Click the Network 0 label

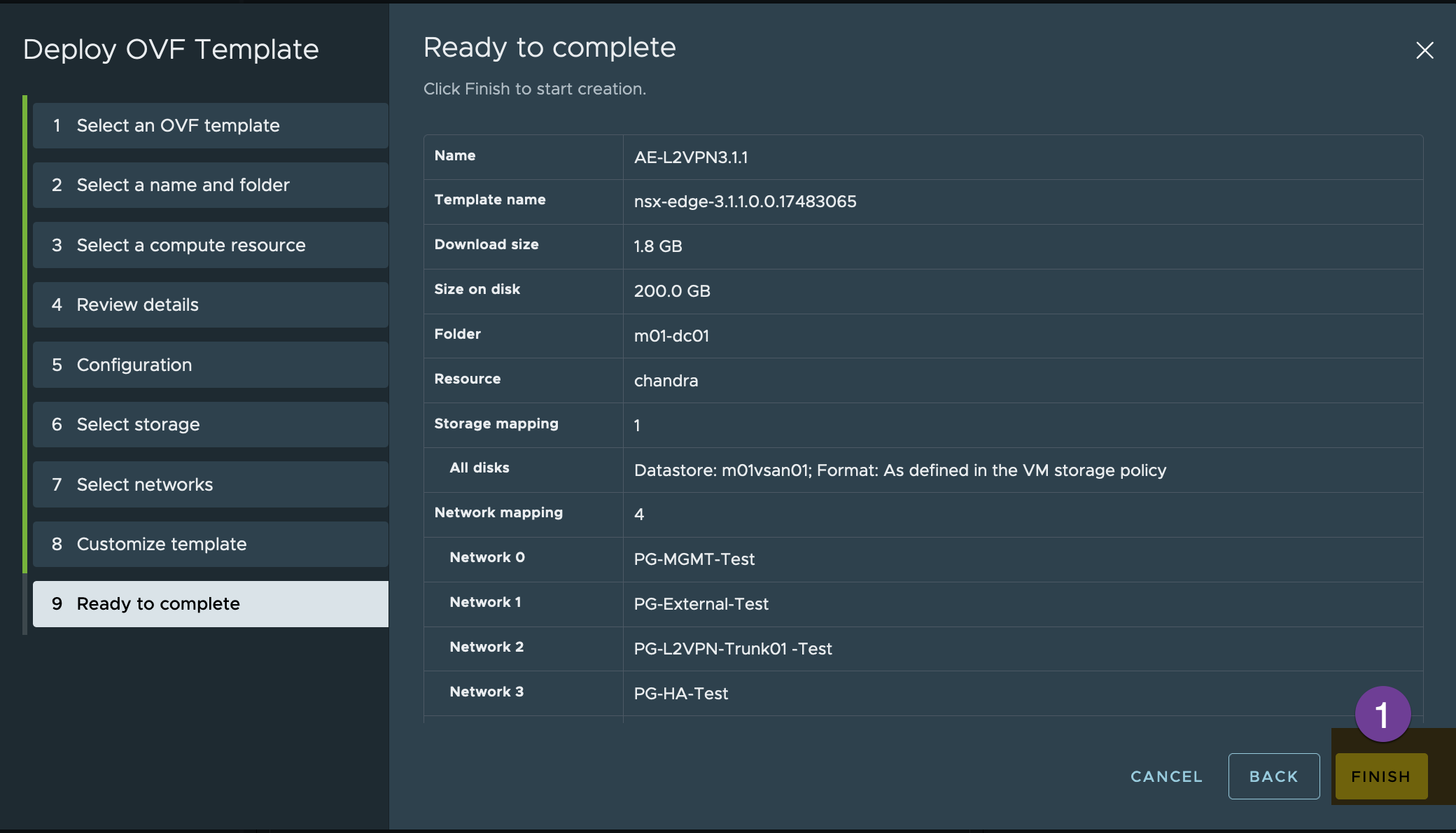[x=487, y=557]
